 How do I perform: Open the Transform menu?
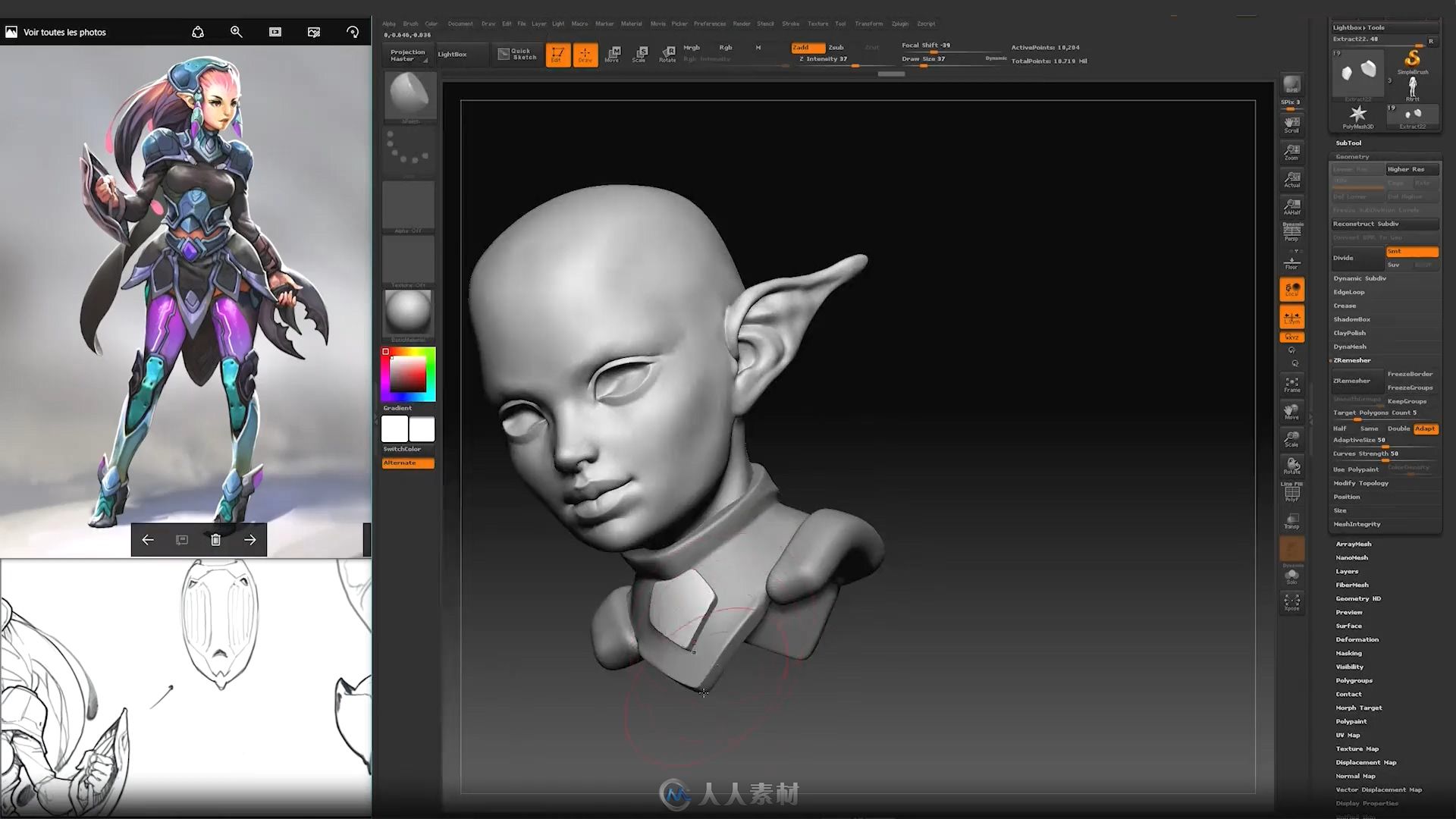(868, 24)
